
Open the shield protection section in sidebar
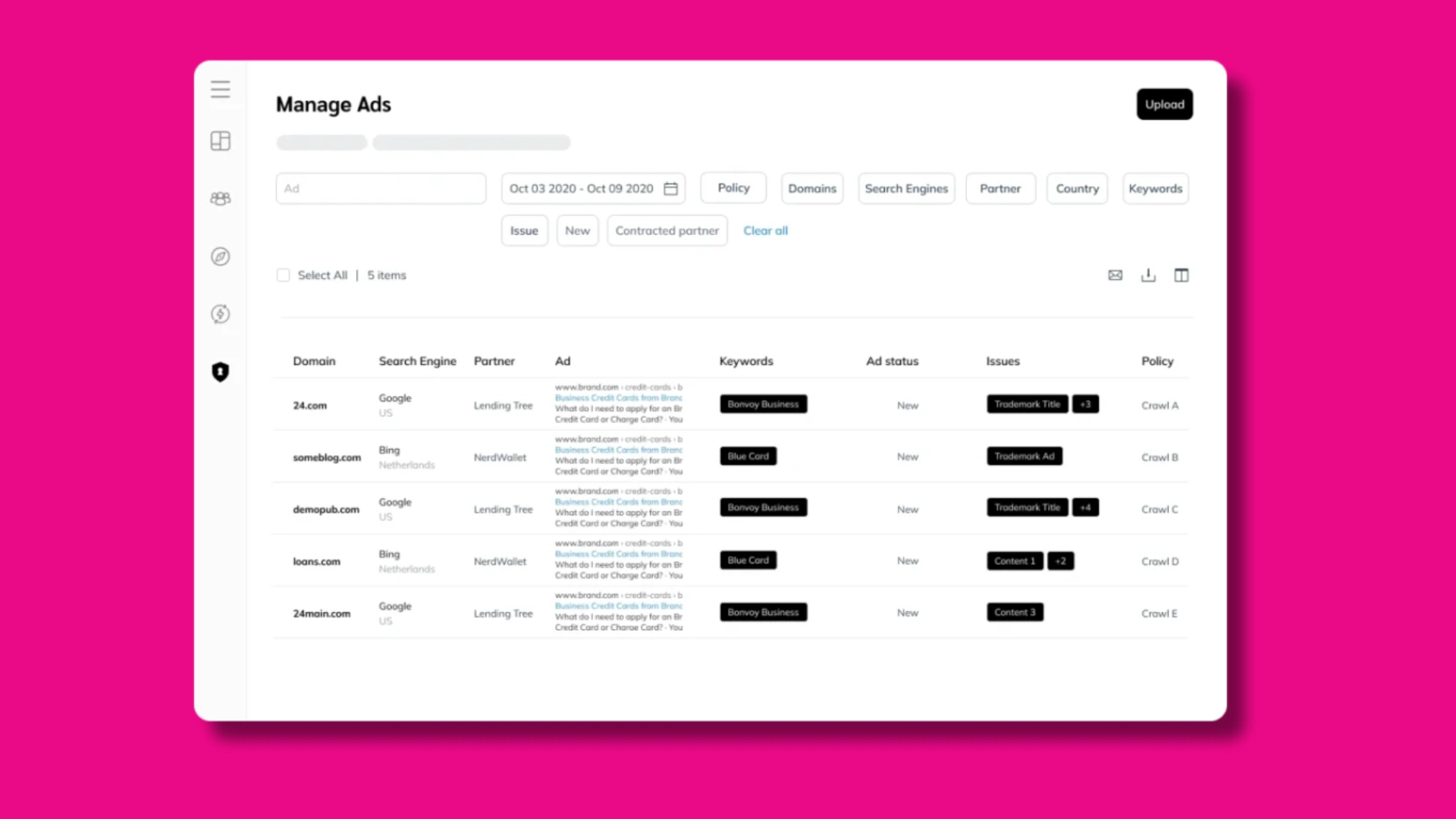tap(220, 372)
